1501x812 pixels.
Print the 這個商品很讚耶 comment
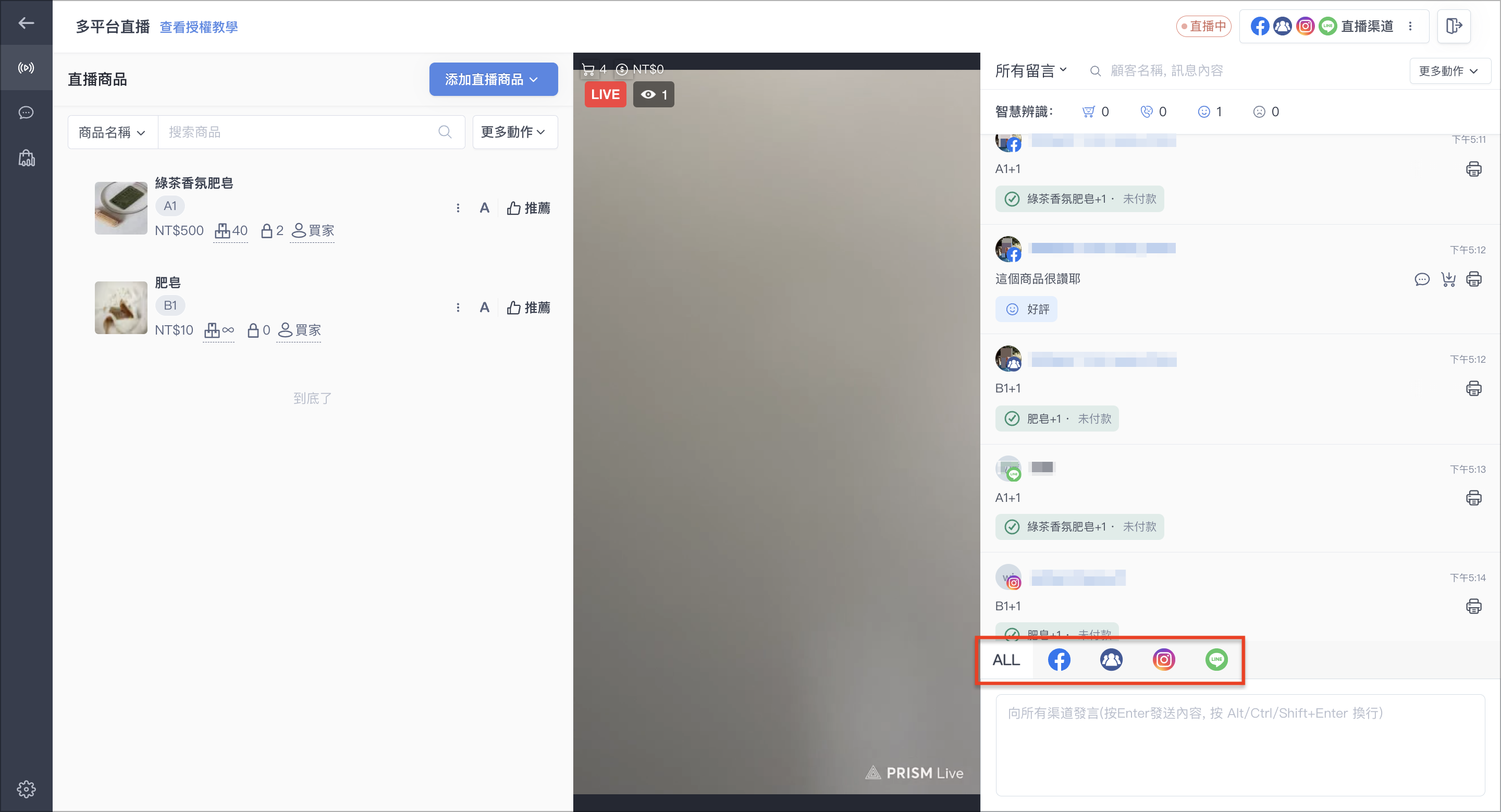(1473, 279)
